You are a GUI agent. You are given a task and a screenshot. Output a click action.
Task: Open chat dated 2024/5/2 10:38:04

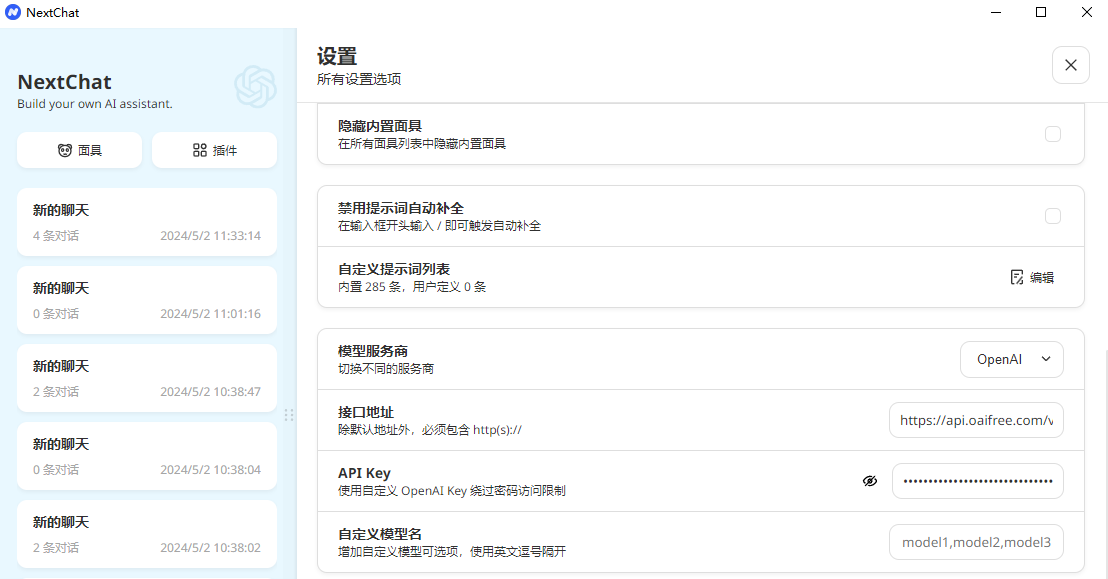[147, 456]
